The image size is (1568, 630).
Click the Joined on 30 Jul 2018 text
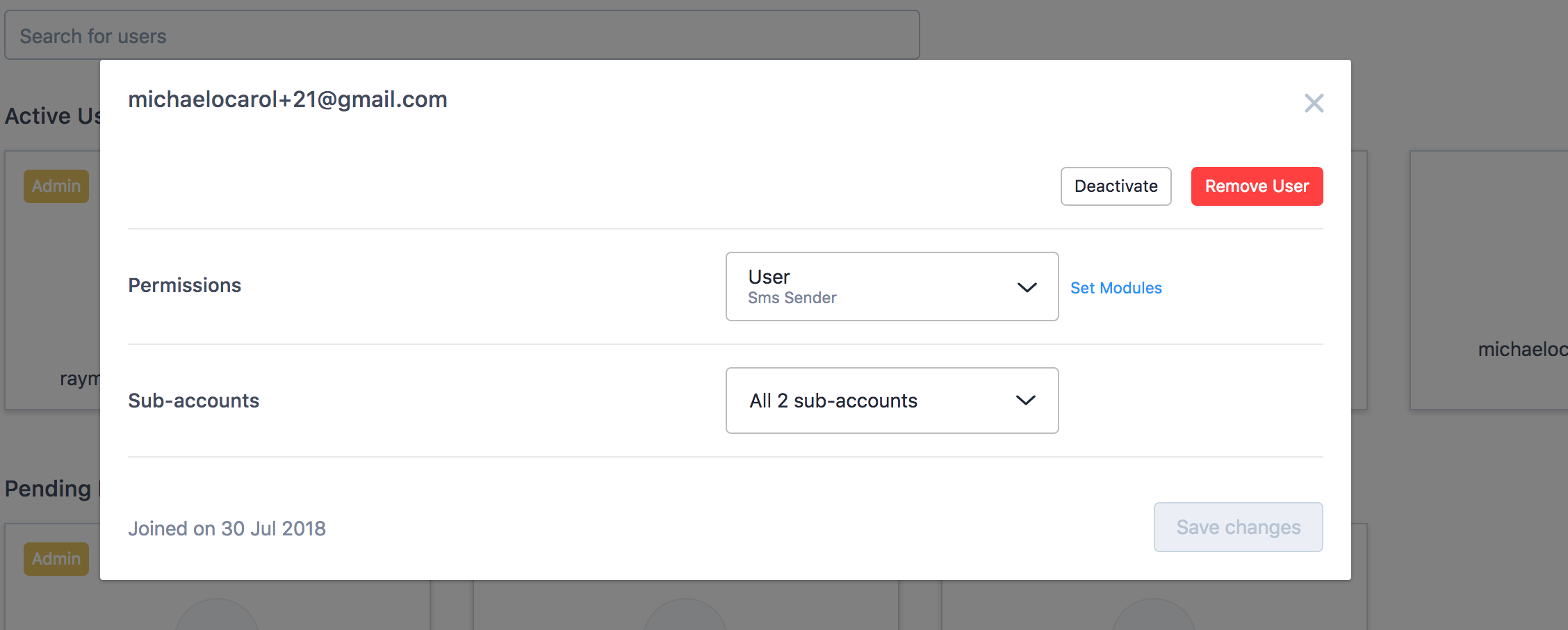(x=227, y=528)
